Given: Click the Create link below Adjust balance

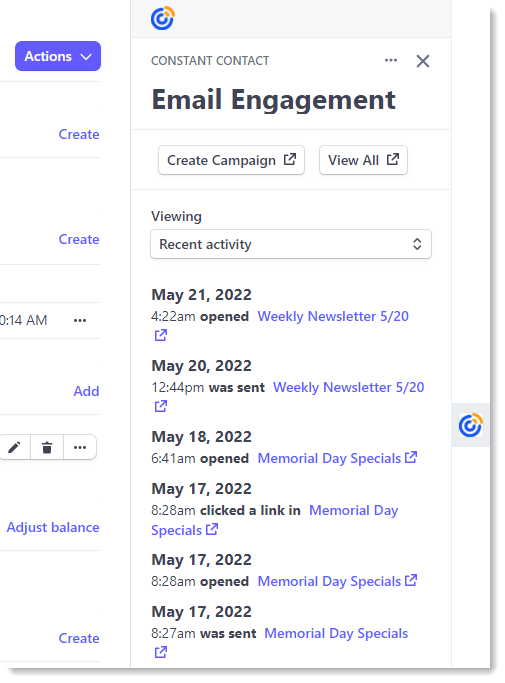Looking at the screenshot, I should 79,638.
